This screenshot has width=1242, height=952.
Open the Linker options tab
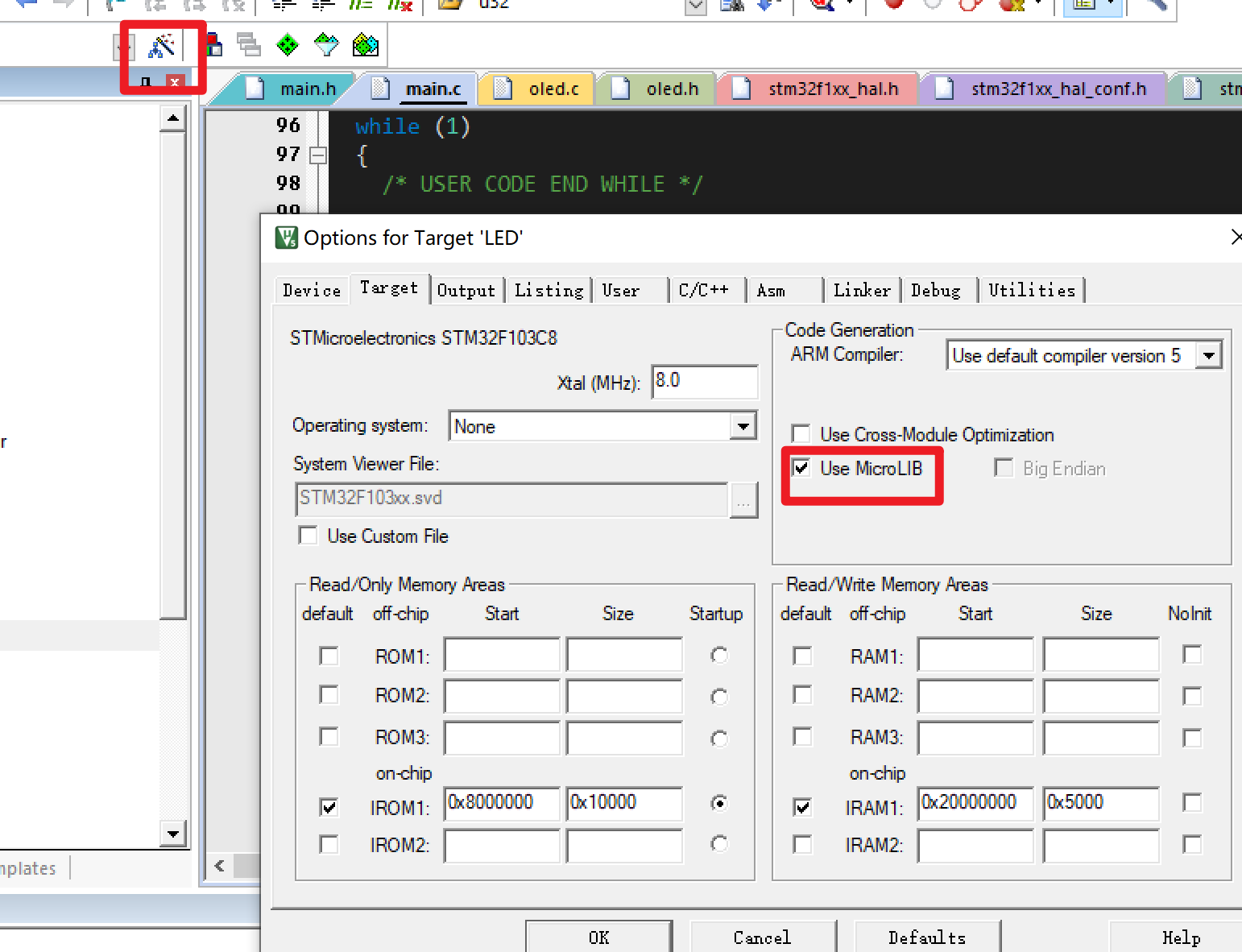(862, 290)
